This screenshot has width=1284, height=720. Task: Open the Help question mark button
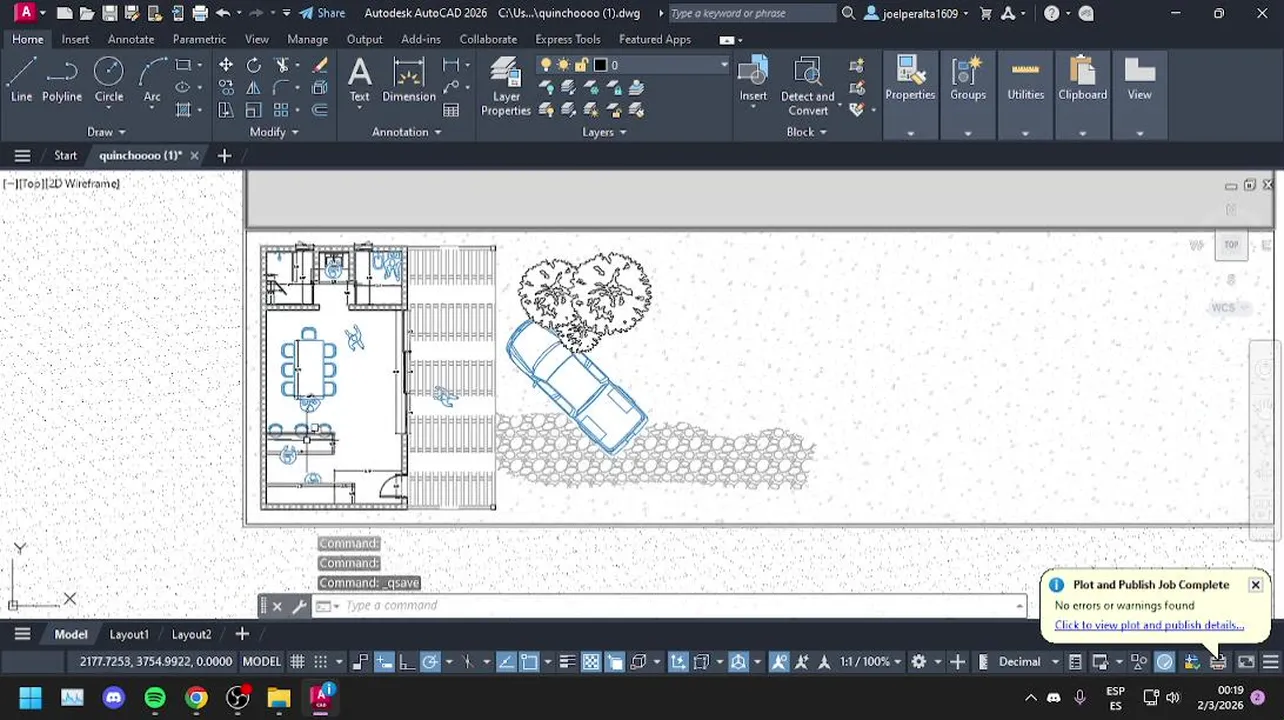[1052, 13]
